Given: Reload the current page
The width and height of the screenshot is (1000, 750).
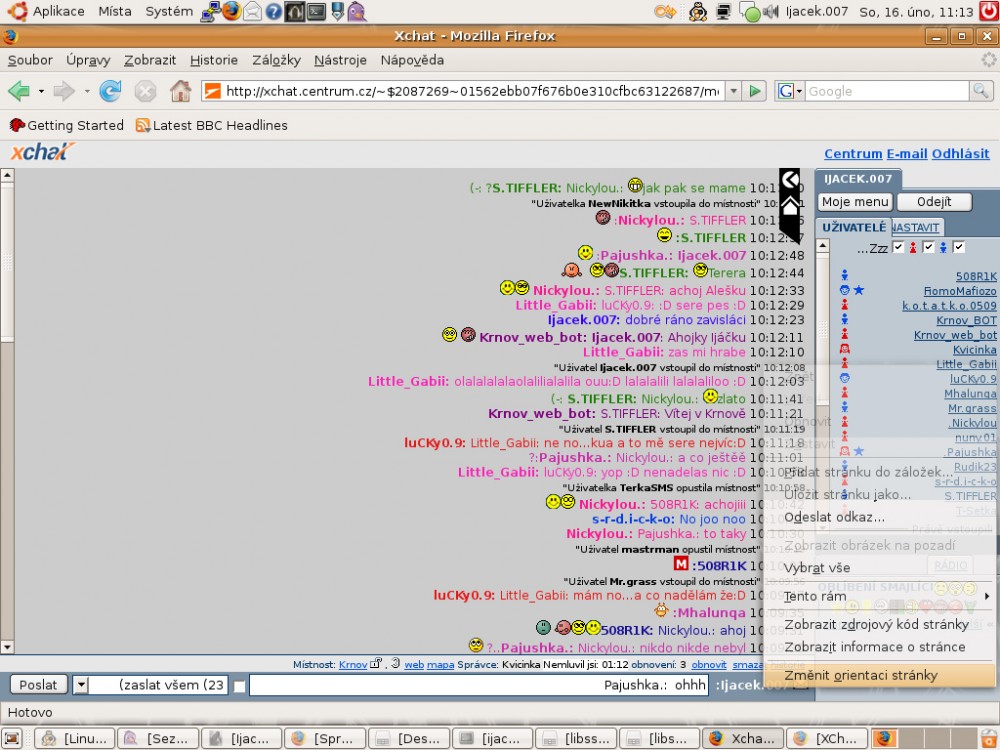Looking at the screenshot, I should (x=110, y=91).
